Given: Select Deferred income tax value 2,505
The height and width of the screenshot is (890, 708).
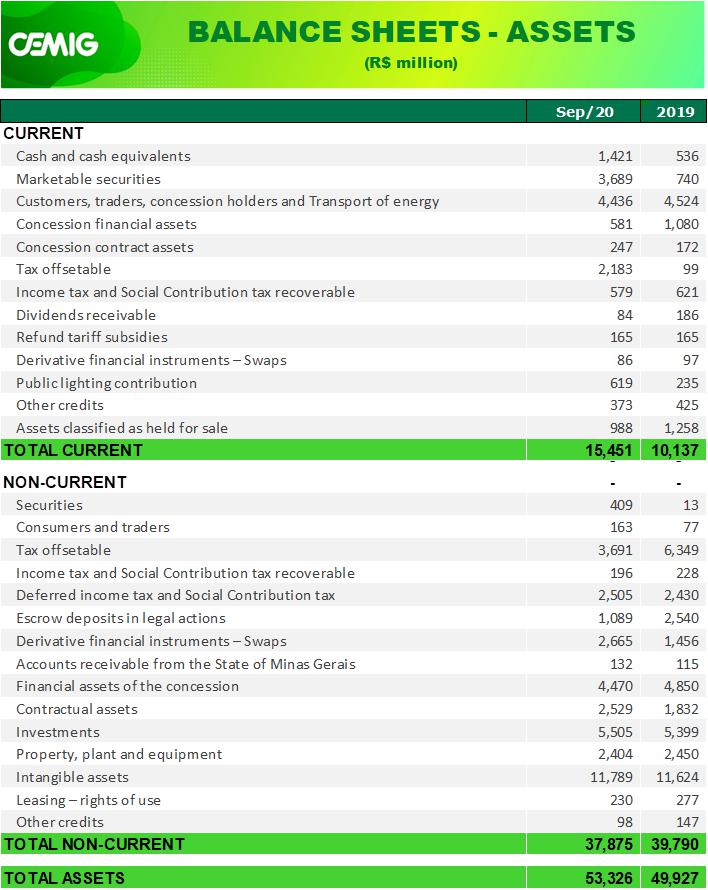Looking at the screenshot, I should coord(615,595).
